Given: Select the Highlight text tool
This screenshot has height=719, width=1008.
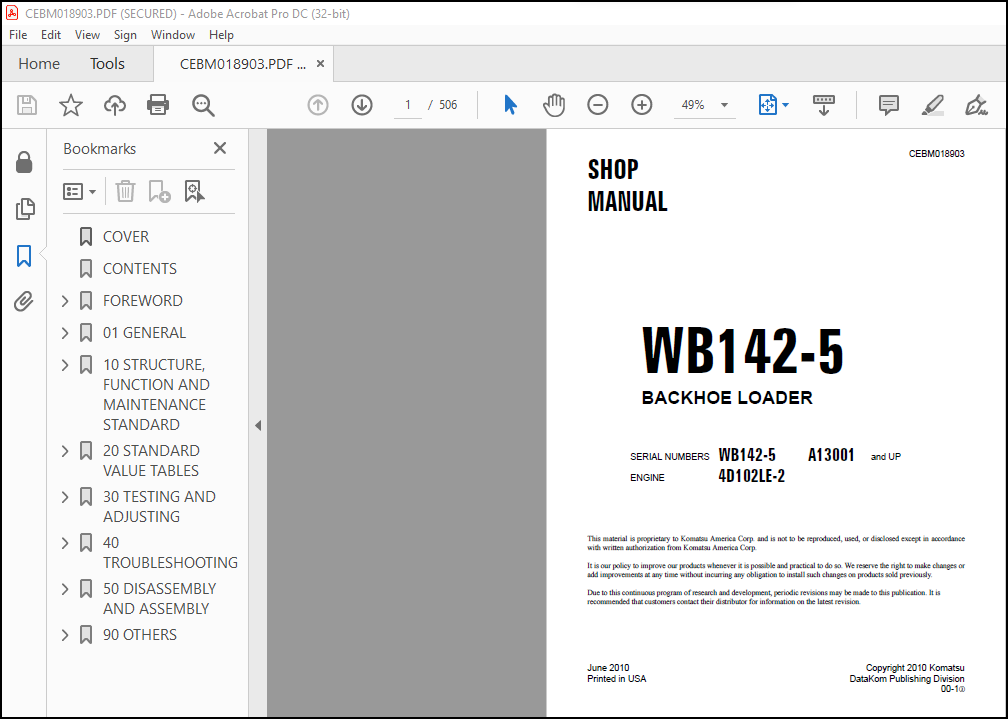Looking at the screenshot, I should tap(932, 105).
